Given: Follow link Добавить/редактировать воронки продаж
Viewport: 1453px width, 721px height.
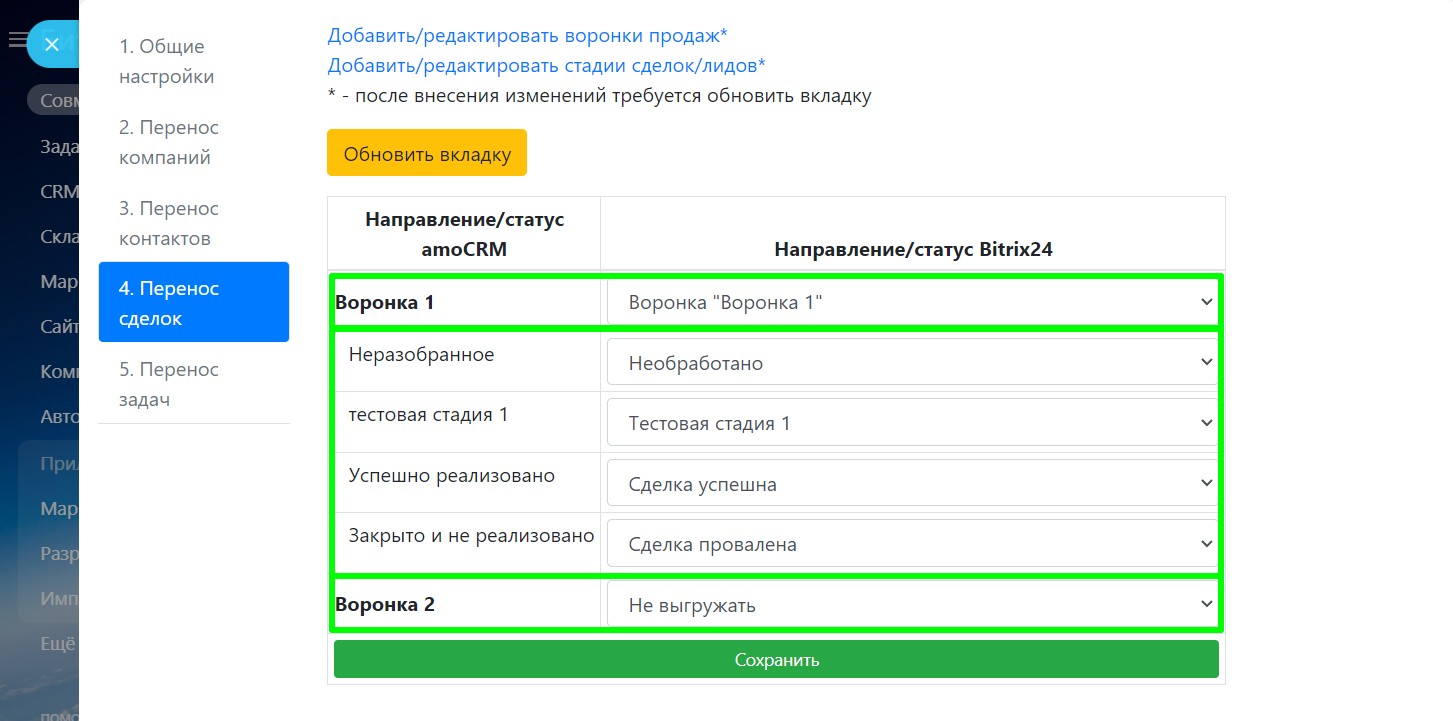Looking at the screenshot, I should [x=527, y=36].
